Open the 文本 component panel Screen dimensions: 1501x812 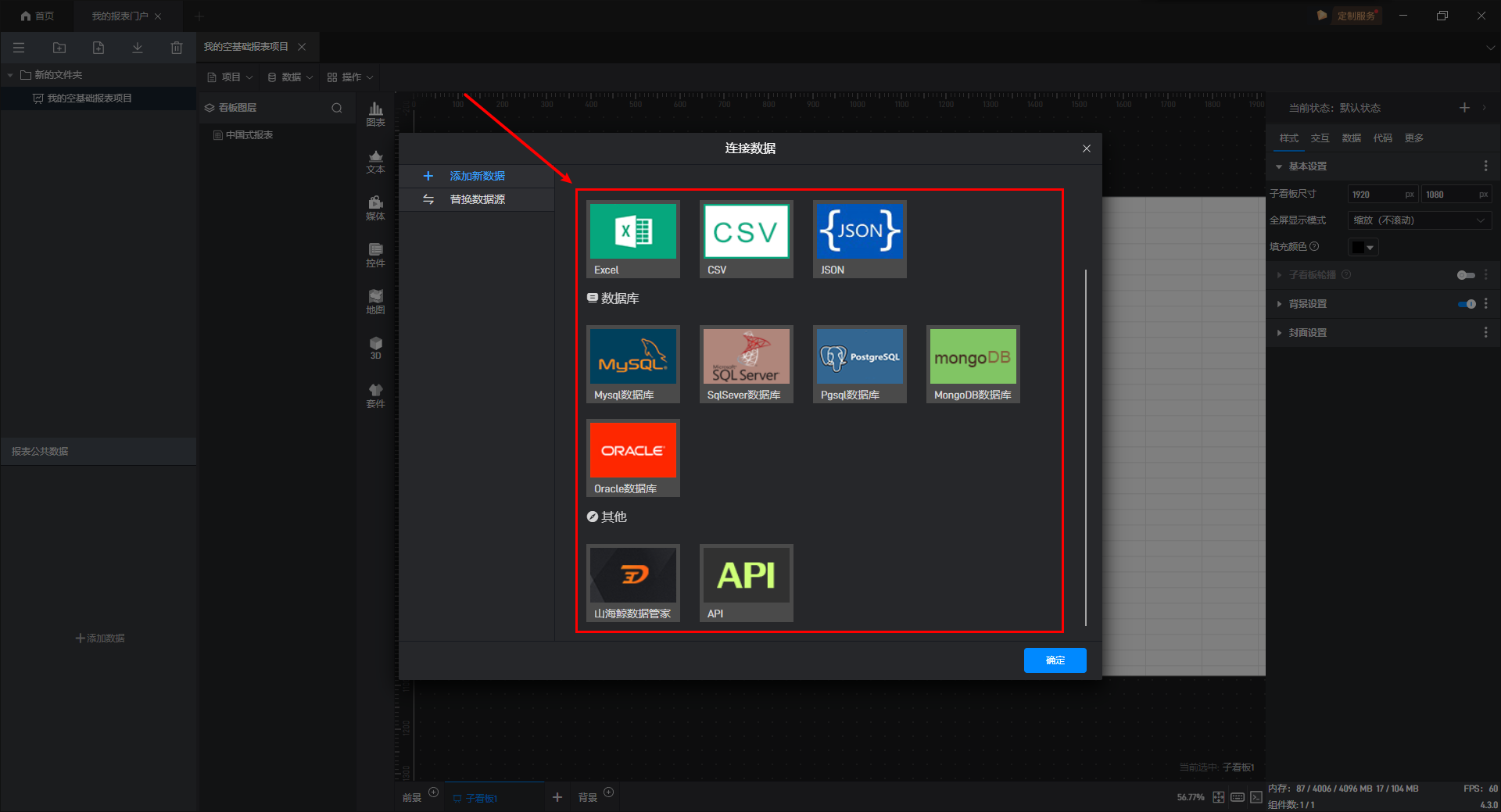(376, 162)
